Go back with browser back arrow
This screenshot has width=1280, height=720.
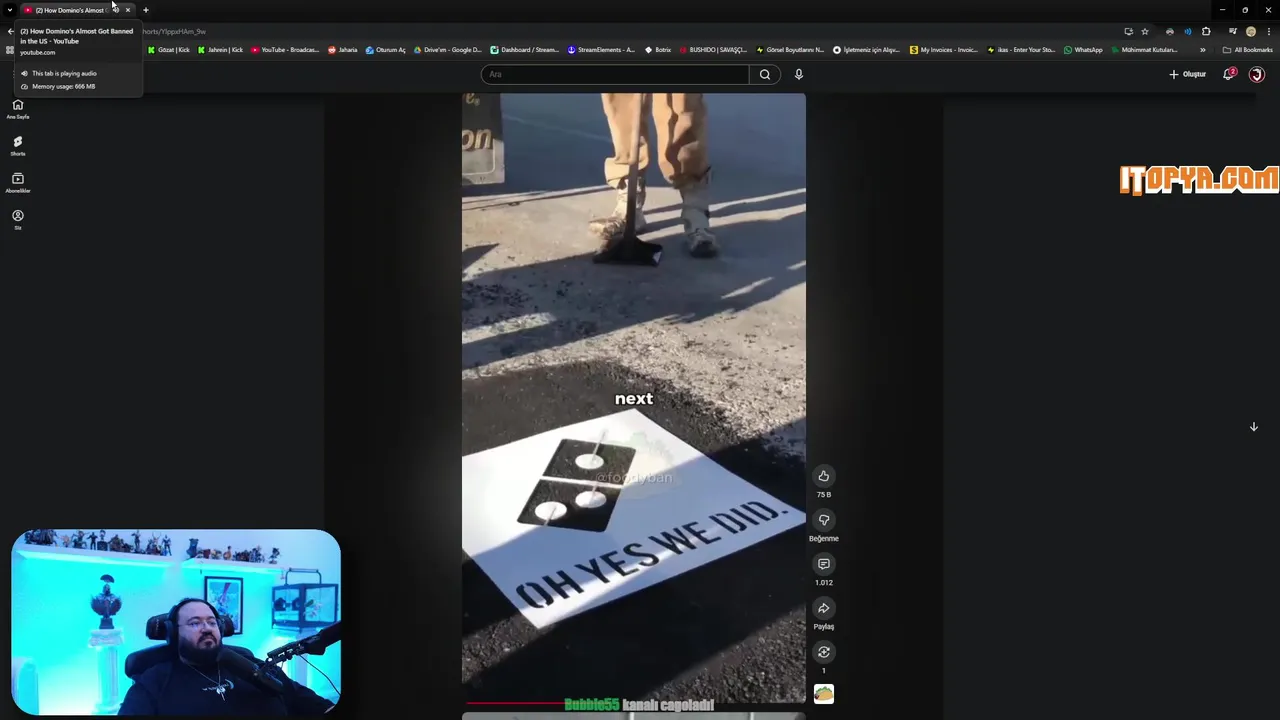(10, 31)
